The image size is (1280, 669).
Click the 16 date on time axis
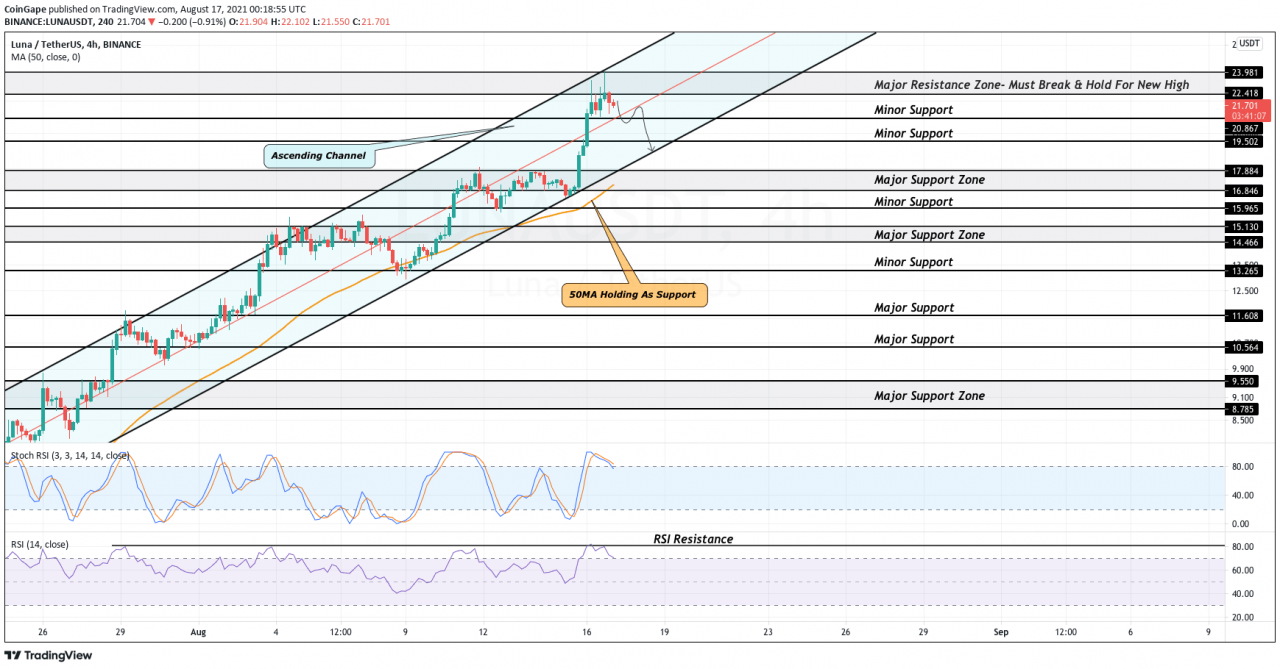point(589,632)
